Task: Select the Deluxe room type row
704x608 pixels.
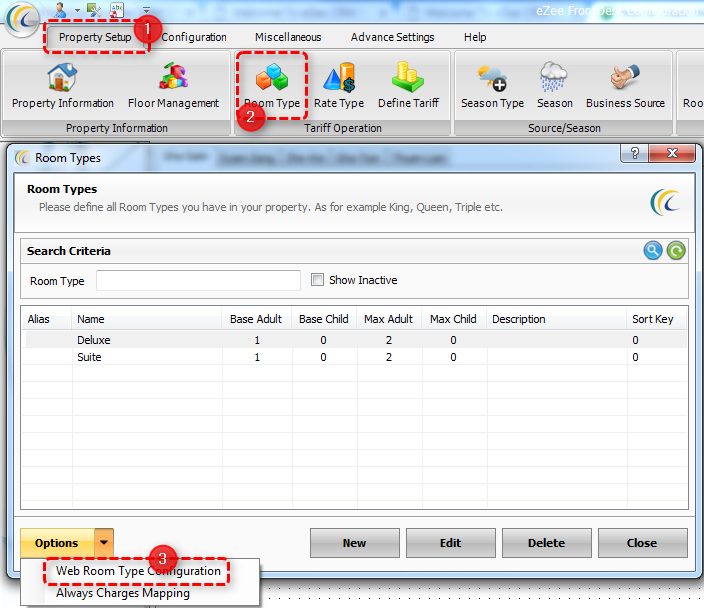Action: click(x=355, y=340)
